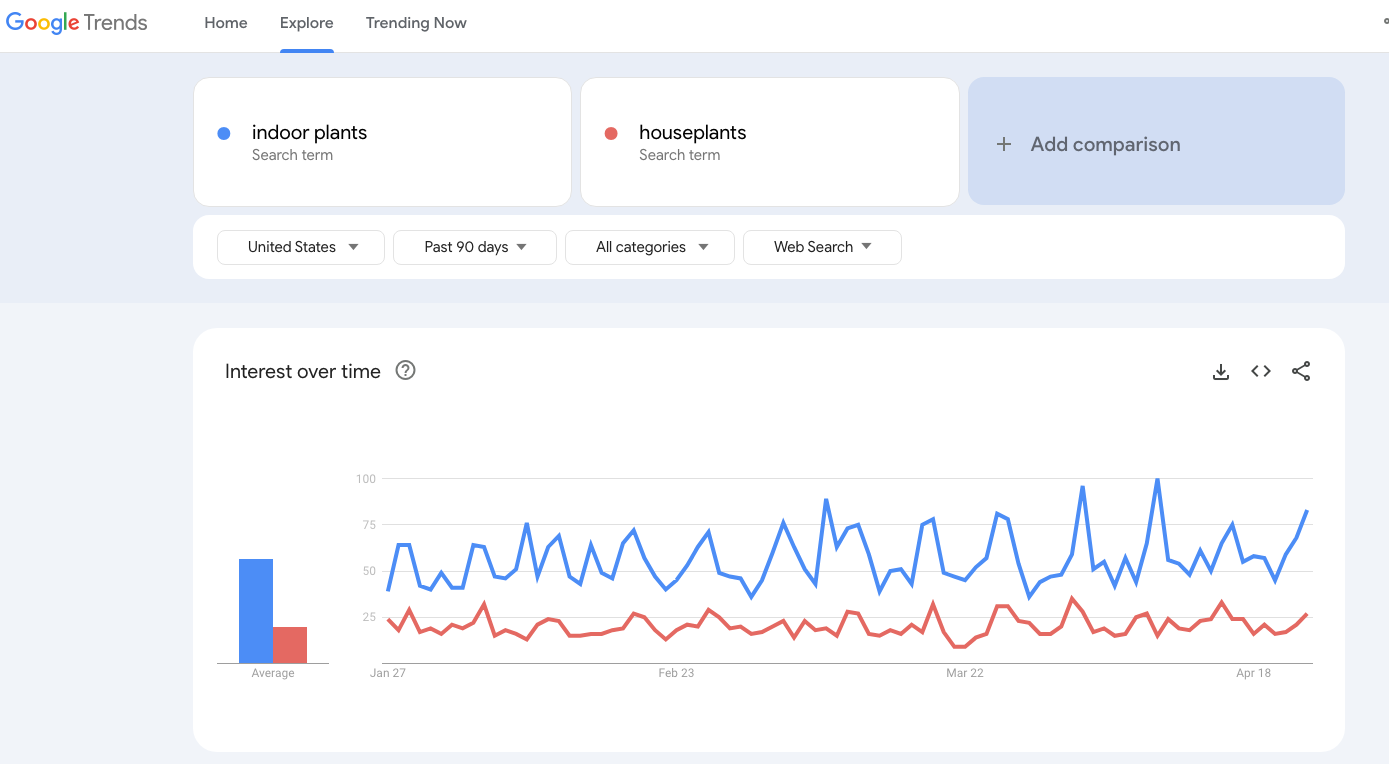Screen dimensions: 1389x764
Task: Expand the United States region dropdown
Action: click(x=301, y=247)
